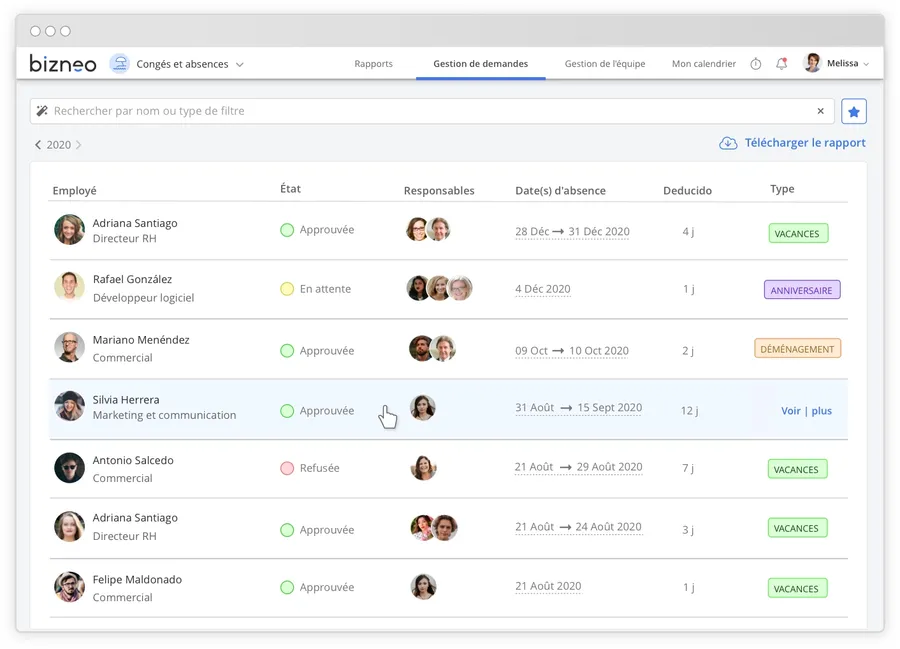The width and height of the screenshot is (900, 649).
Task: Open the Gestion de l'équipe tab
Action: (604, 64)
